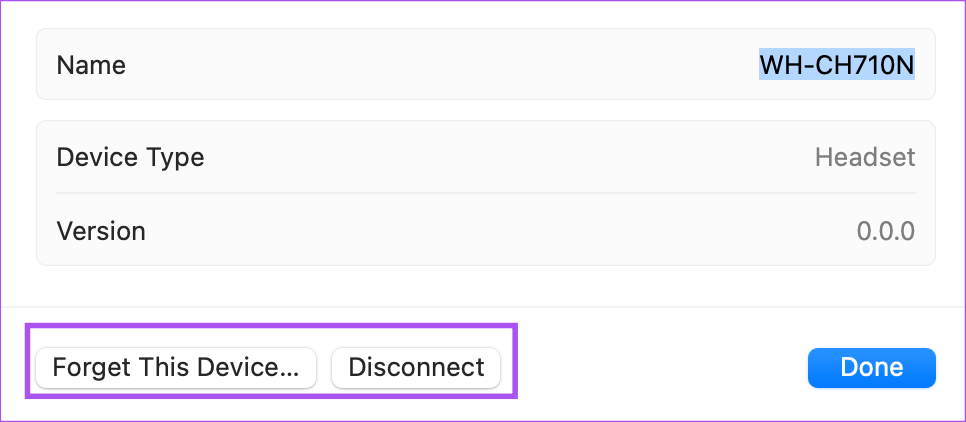Click the Forget This Device… button
Screen dimensions: 966x422
[x=176, y=368]
